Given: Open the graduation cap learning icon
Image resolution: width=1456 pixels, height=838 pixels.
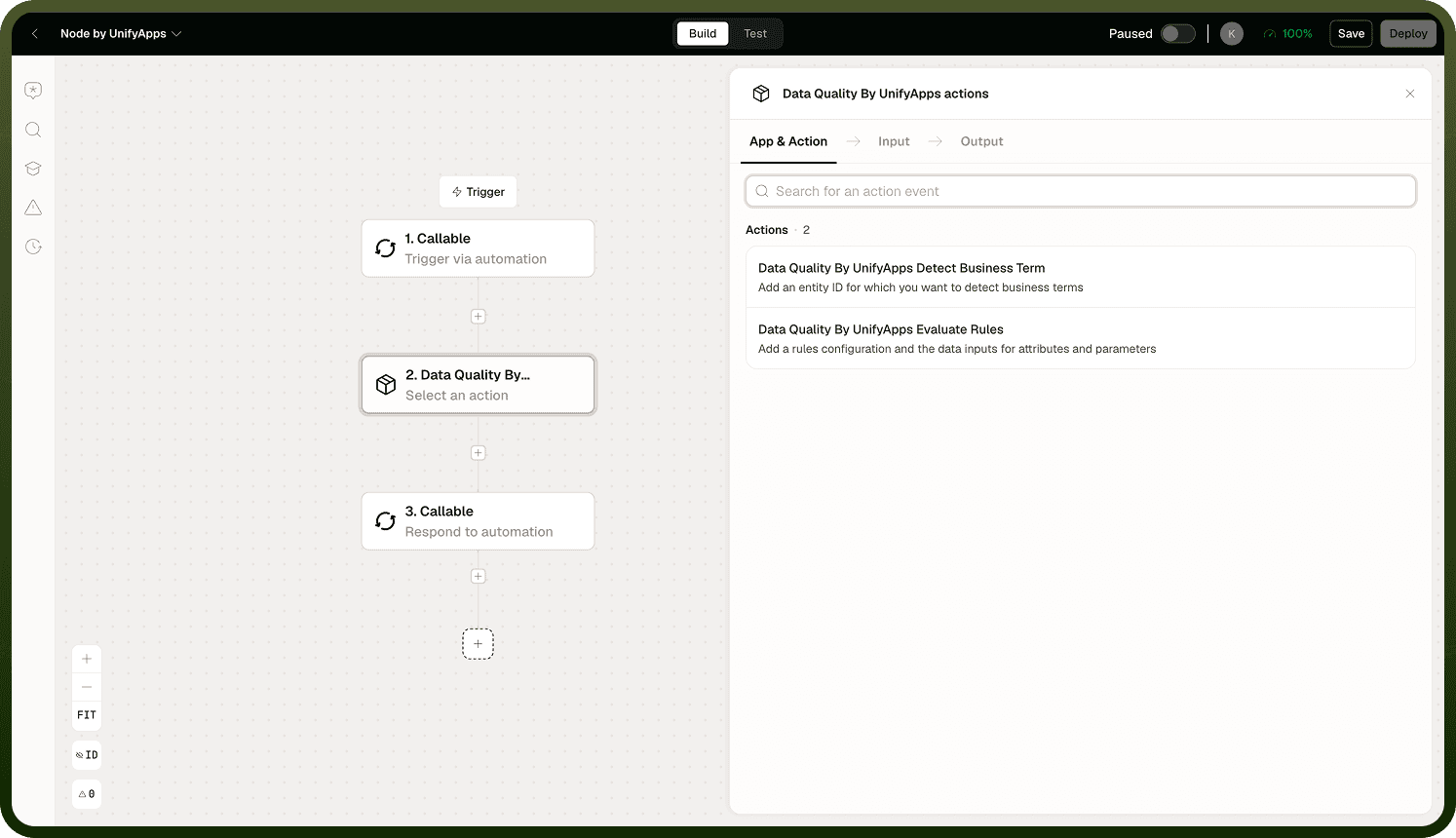Looking at the screenshot, I should tap(33, 169).
